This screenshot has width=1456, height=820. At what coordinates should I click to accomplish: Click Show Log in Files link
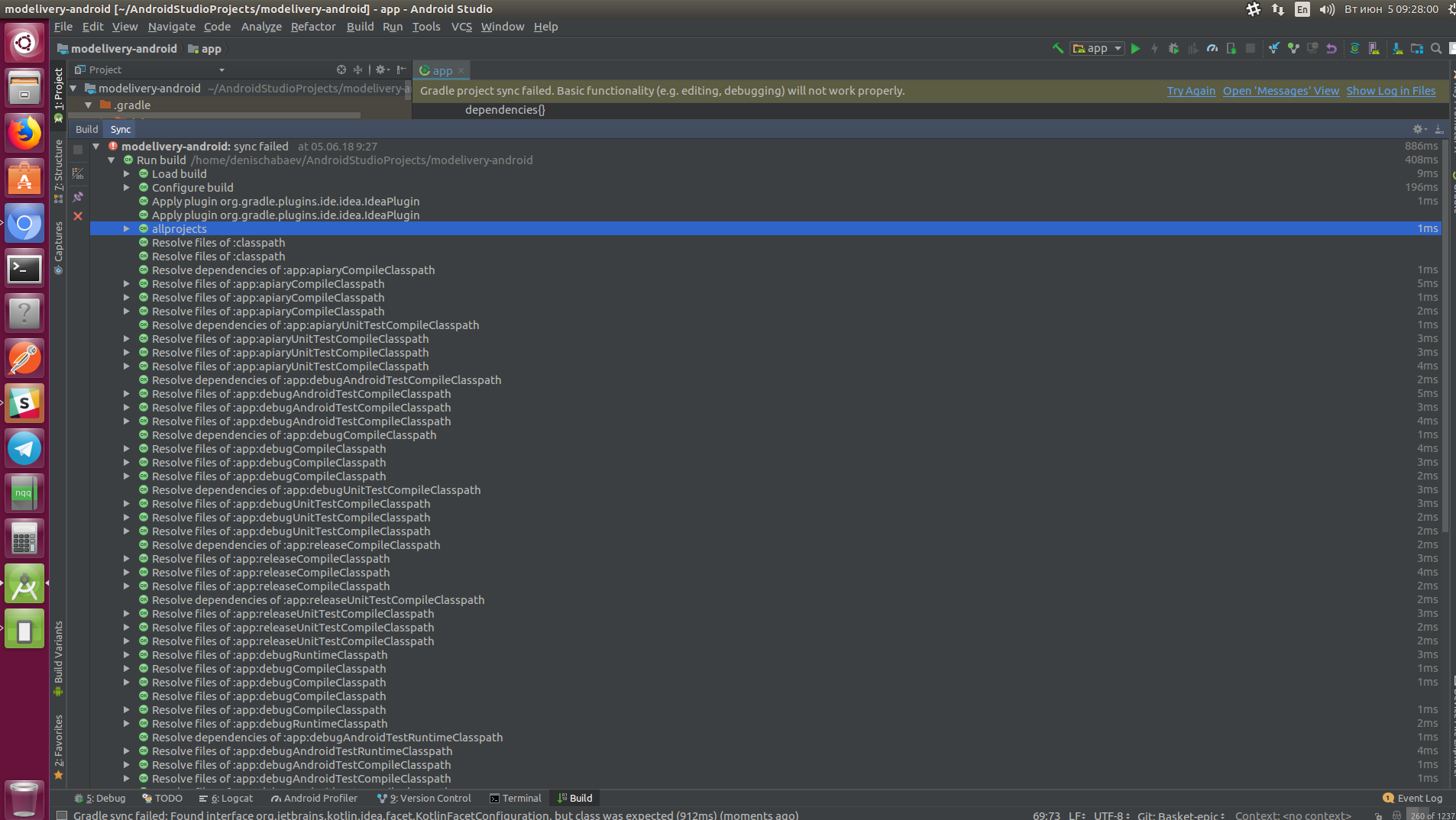1391,91
